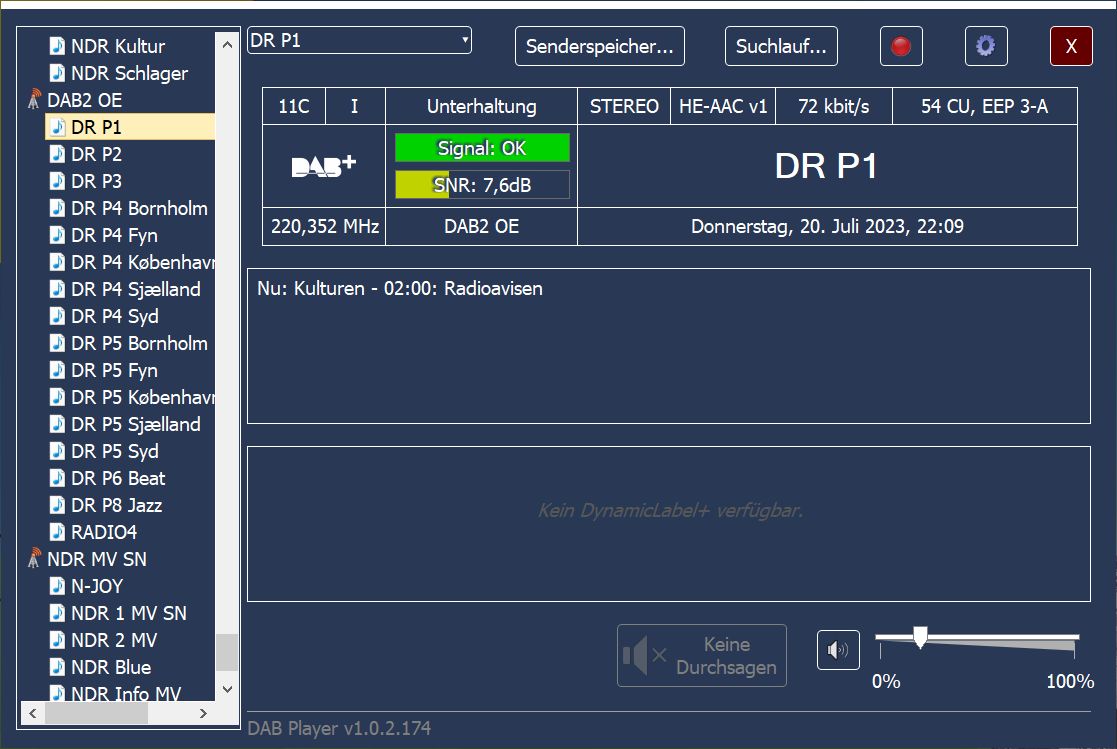Click the DAB+ logo icon
This screenshot has width=1117, height=749.
point(323,166)
